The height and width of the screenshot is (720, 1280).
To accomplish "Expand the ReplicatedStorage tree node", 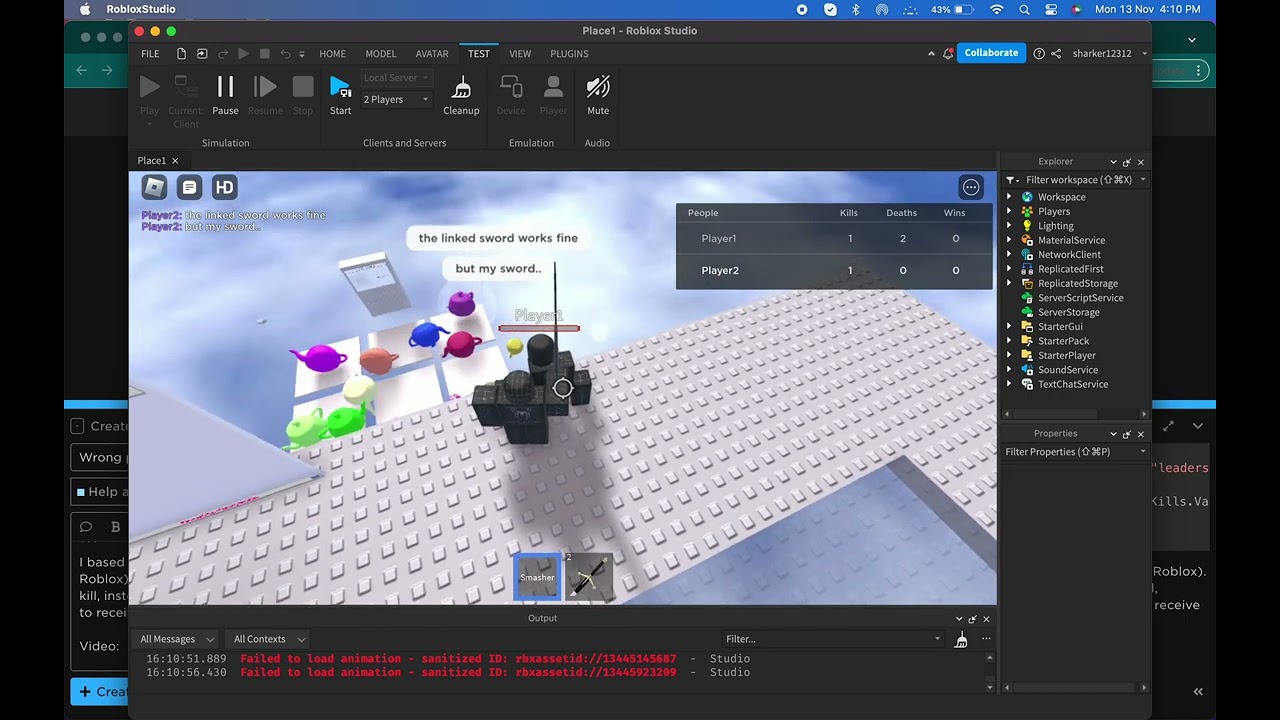I will tap(1009, 284).
